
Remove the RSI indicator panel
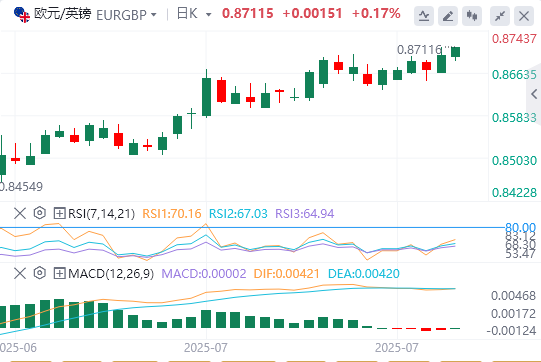click(x=20, y=213)
